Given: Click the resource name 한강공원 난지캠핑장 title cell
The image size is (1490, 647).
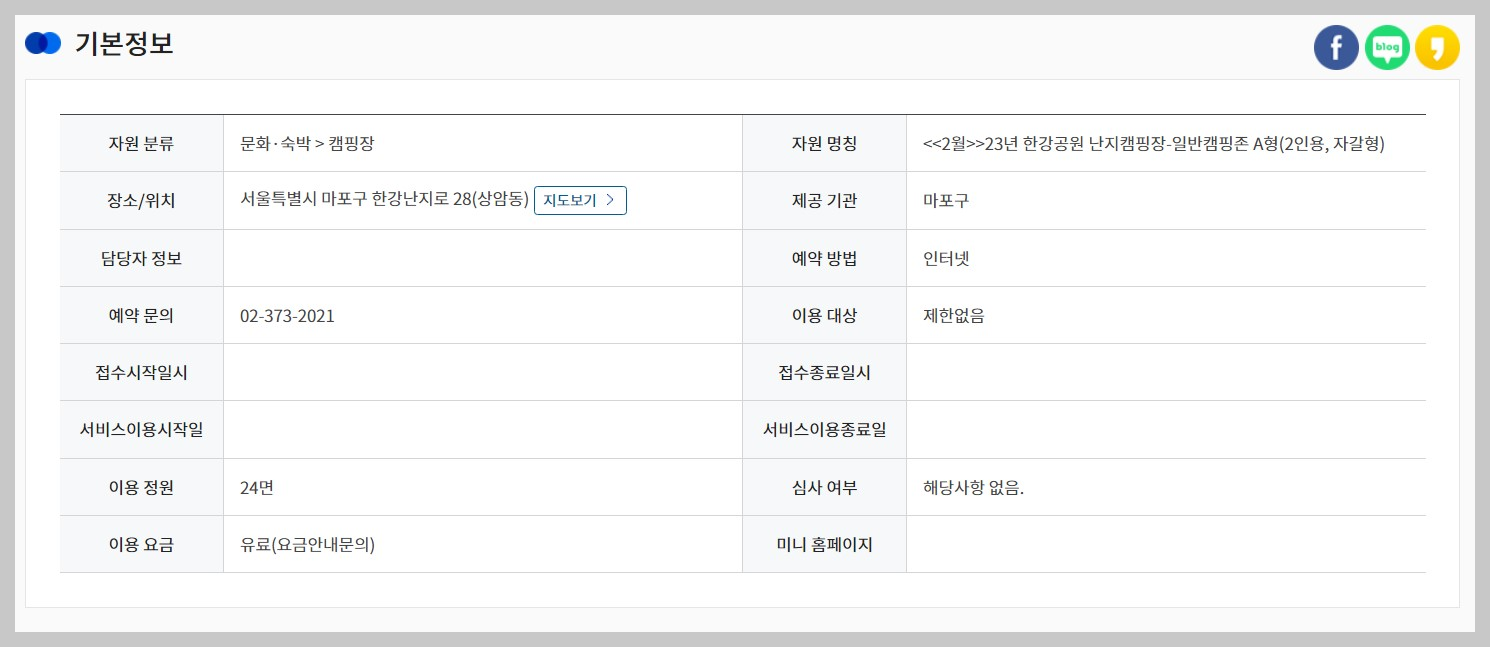Looking at the screenshot, I should pos(1153,143).
